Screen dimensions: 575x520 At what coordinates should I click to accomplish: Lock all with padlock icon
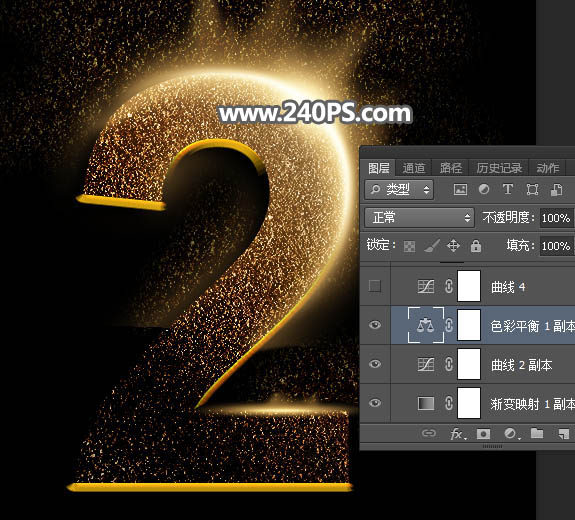coord(476,246)
